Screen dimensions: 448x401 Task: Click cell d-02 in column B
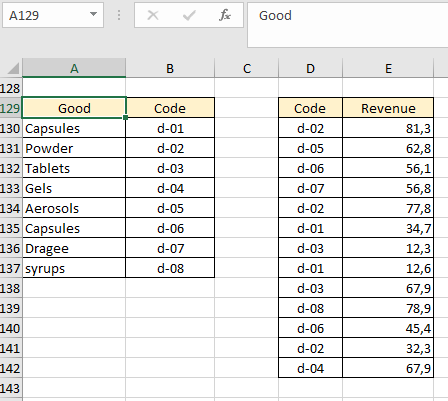point(170,148)
